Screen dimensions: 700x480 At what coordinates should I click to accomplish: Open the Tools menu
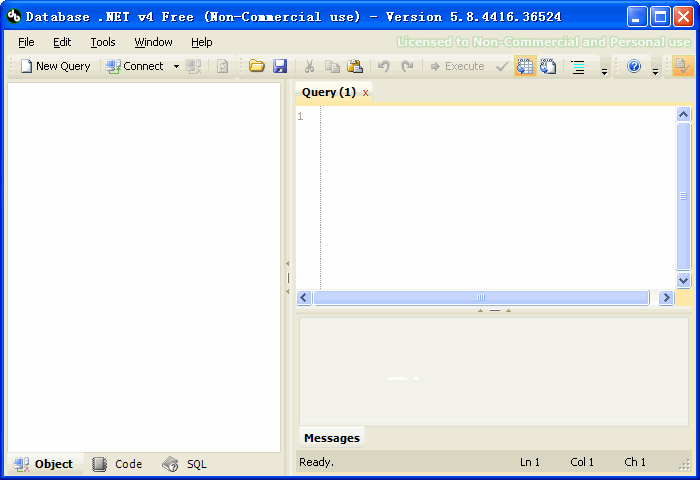coord(103,42)
